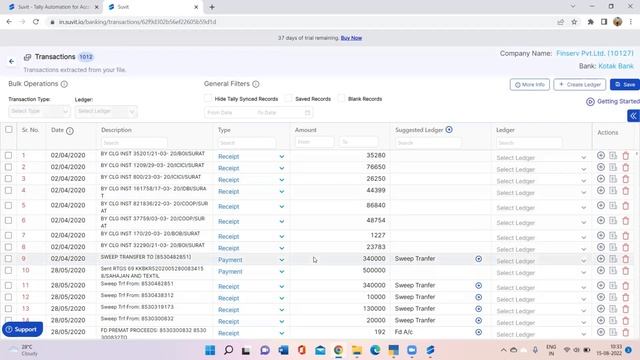Image resolution: width=640 pixels, height=360 pixels.
Task: Click the Date column info icon
Action: pos(70,131)
